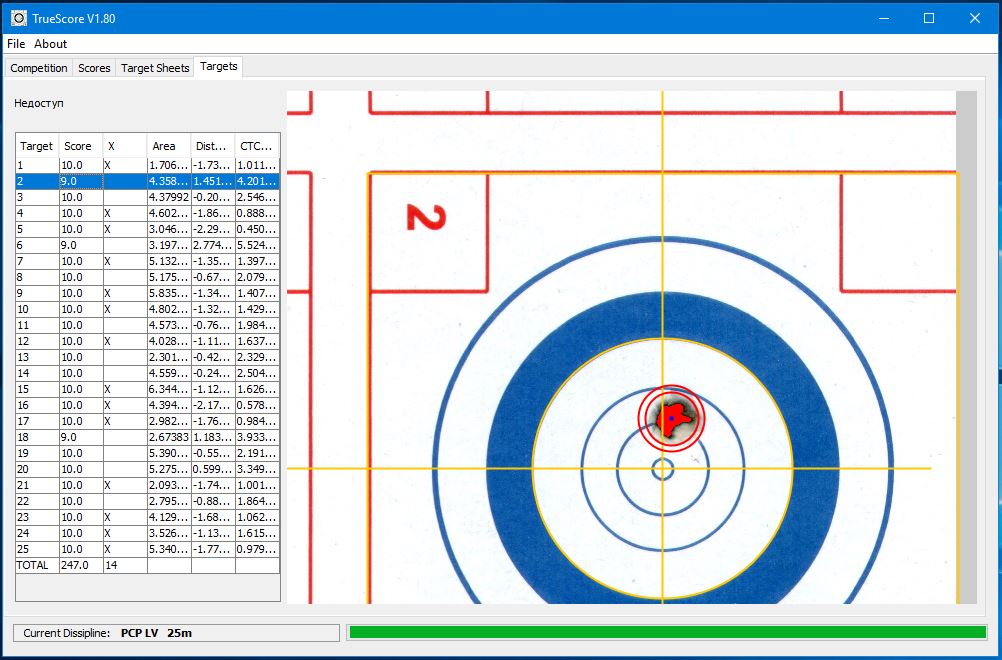Close the TrueScore window
1002x660 pixels.
click(x=974, y=18)
